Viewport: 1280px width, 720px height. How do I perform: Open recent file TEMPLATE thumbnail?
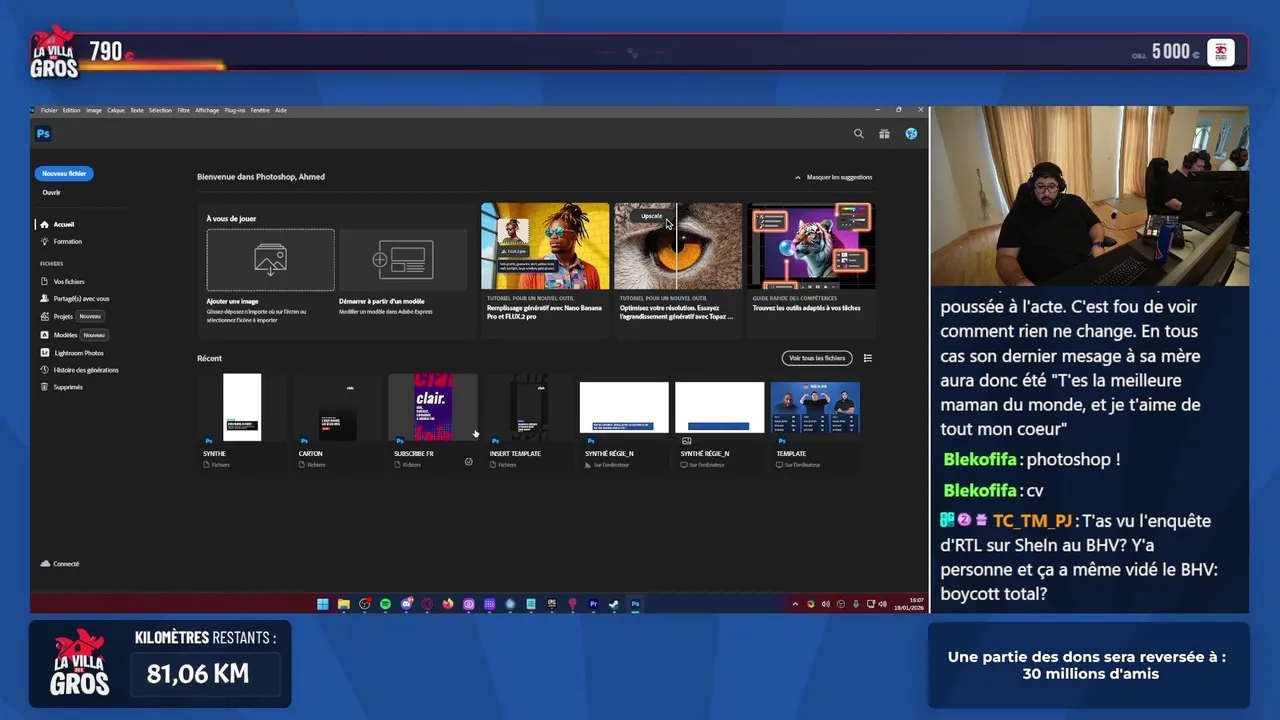[x=815, y=408]
